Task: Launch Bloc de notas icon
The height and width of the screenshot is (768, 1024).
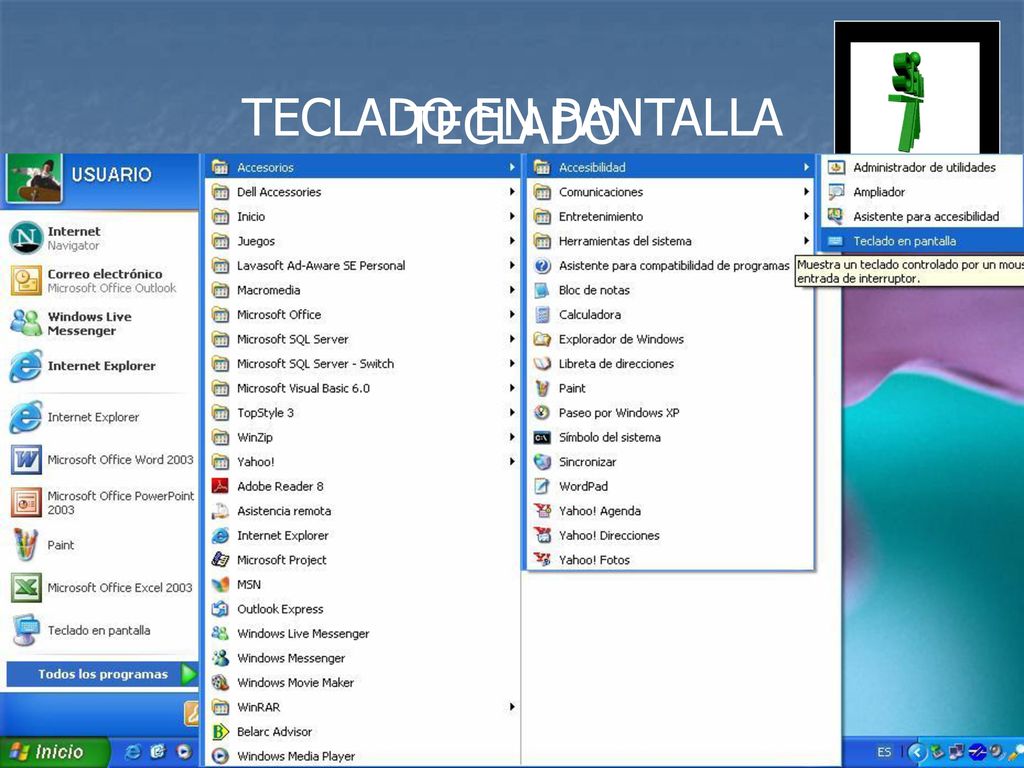Action: coord(542,290)
